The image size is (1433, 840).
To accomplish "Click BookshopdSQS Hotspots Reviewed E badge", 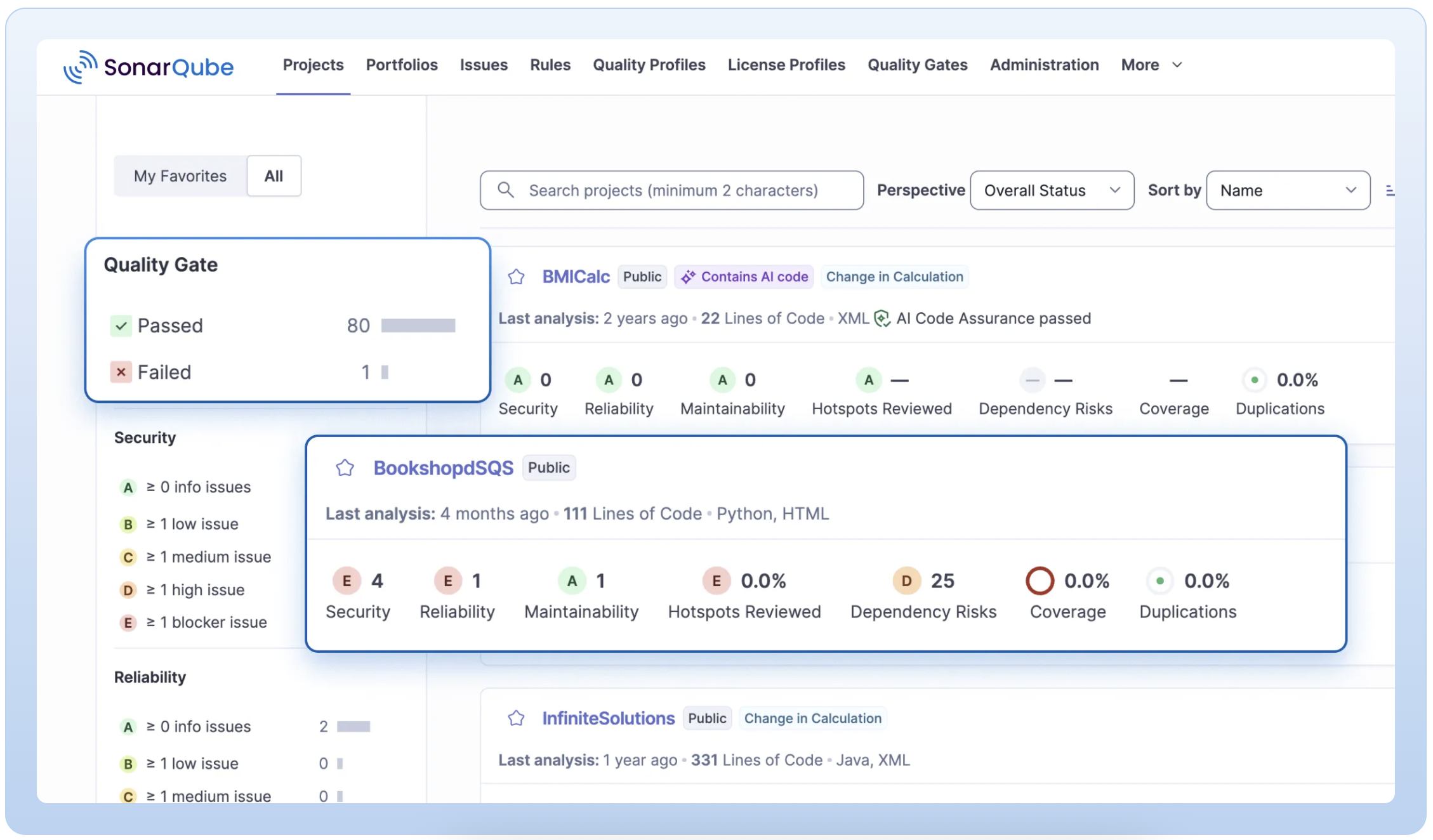I will click(716, 581).
